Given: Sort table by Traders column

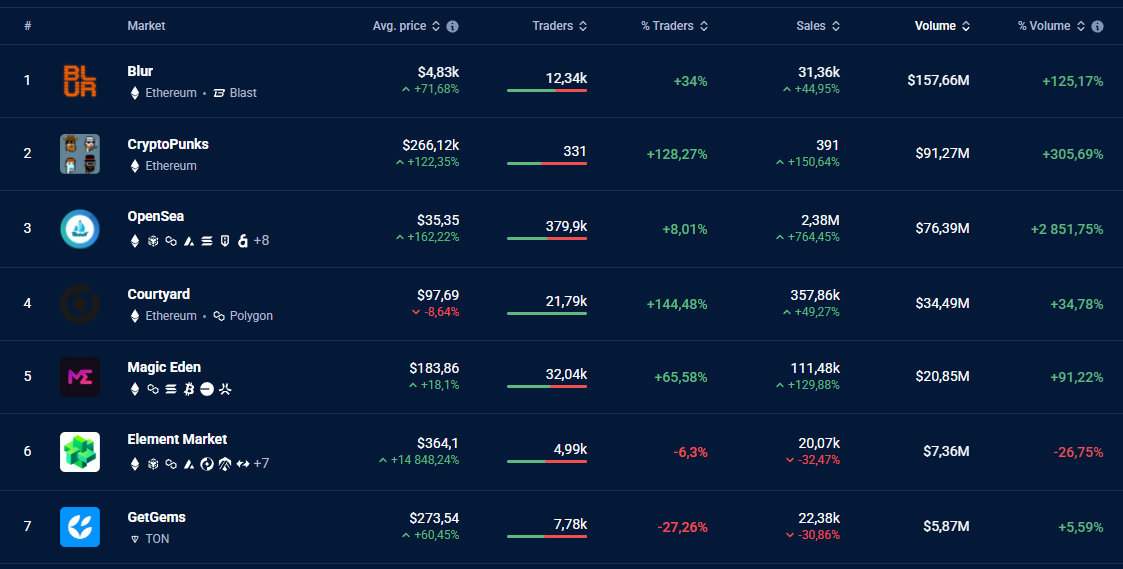Looking at the screenshot, I should pyautogui.click(x=559, y=26).
